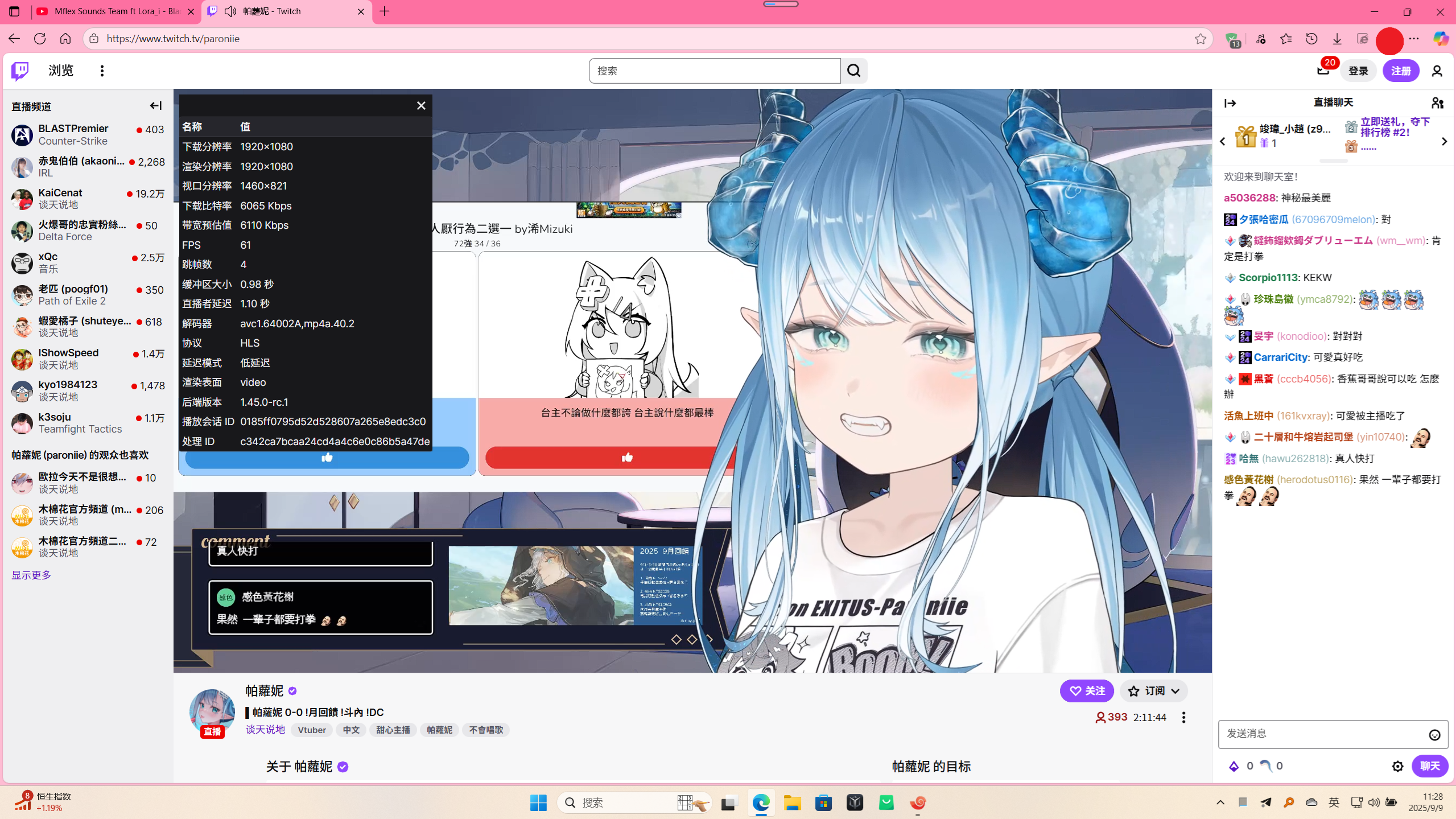1456x819 pixels.
Task: Send message with 聊天 button
Action: (1429, 766)
